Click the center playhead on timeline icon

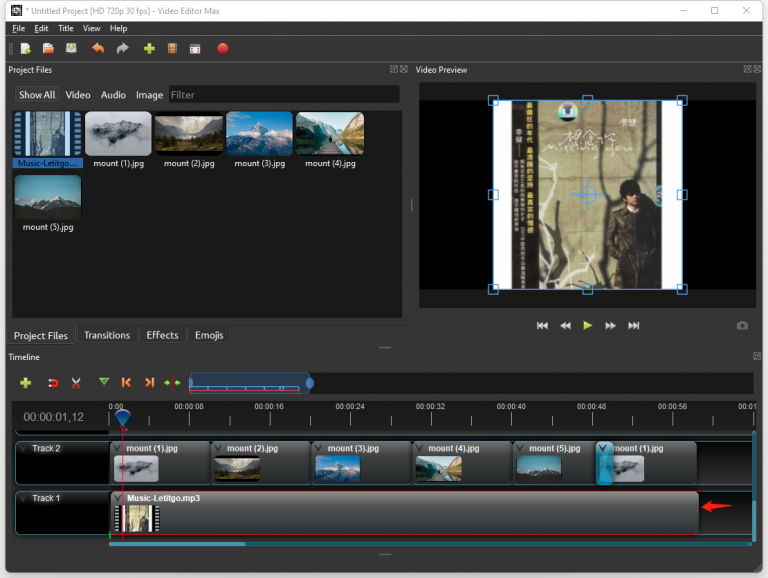pos(173,382)
